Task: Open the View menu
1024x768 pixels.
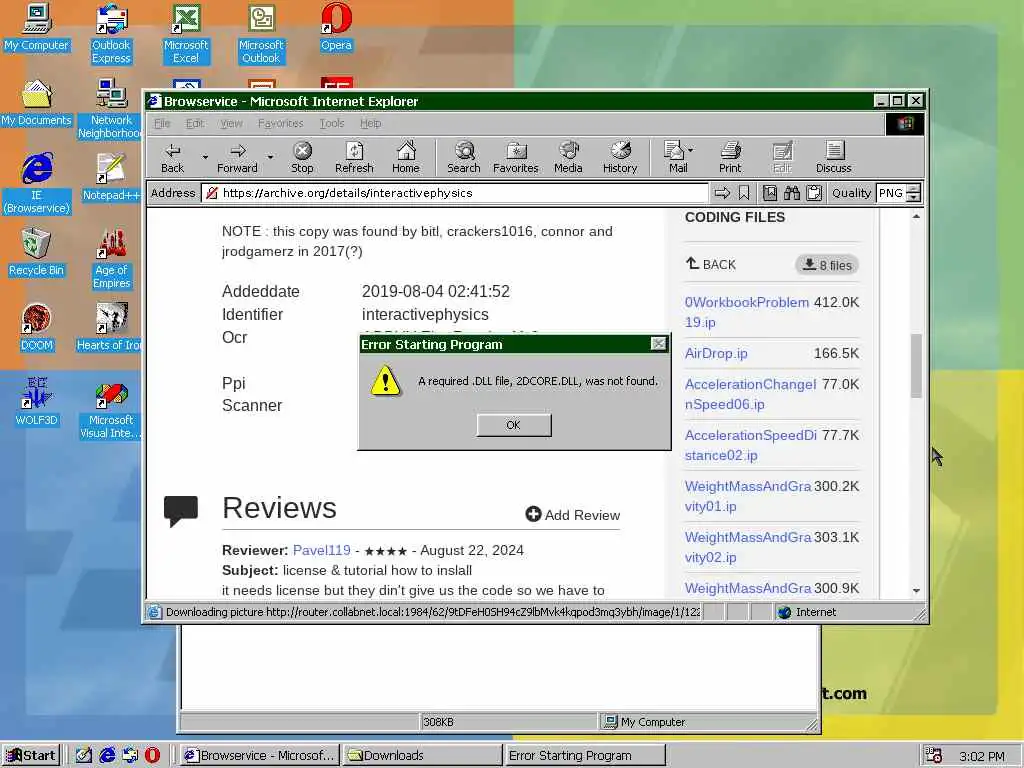Action: (x=231, y=123)
